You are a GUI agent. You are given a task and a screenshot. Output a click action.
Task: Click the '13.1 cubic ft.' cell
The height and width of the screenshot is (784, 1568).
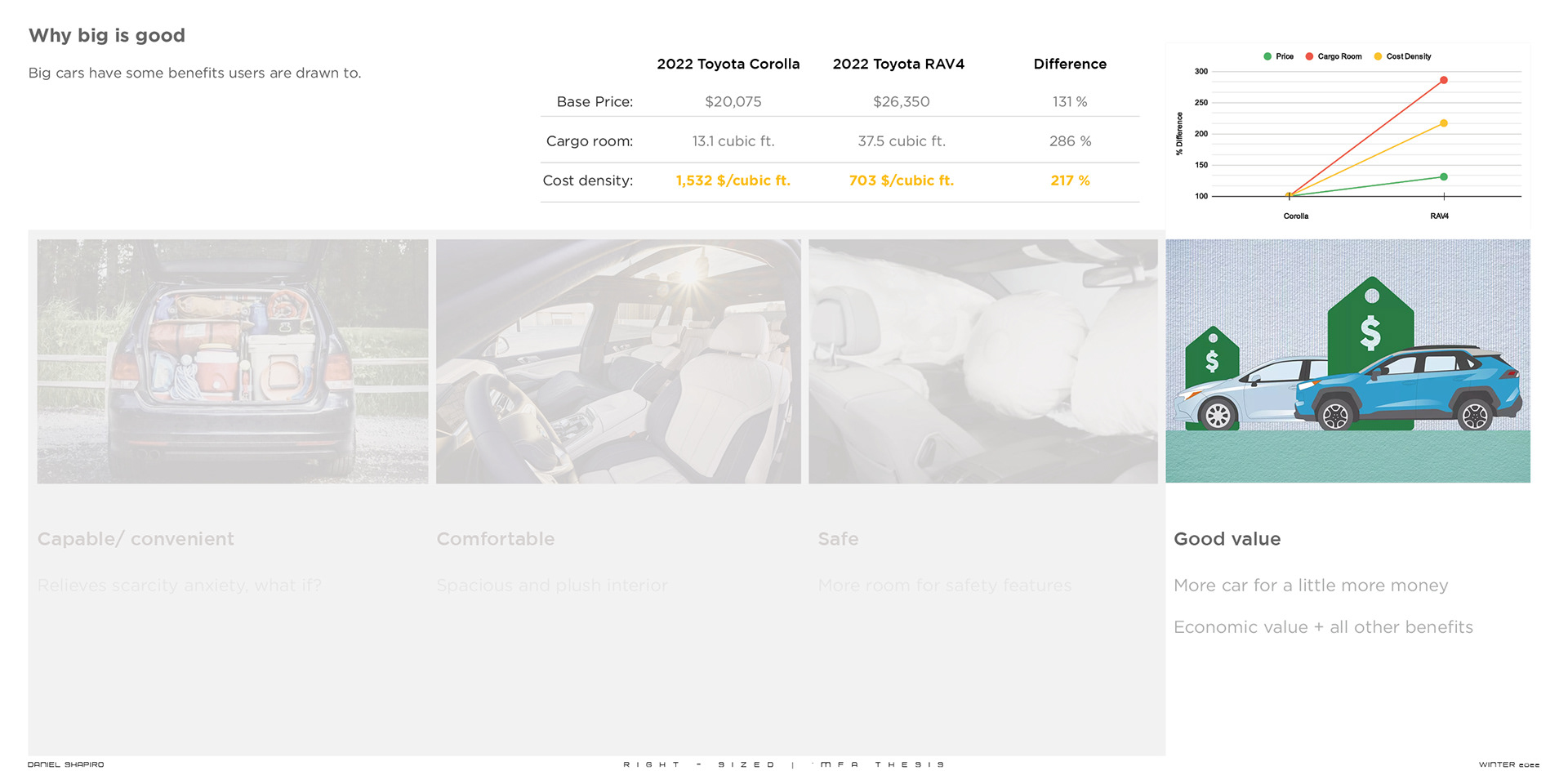733,141
